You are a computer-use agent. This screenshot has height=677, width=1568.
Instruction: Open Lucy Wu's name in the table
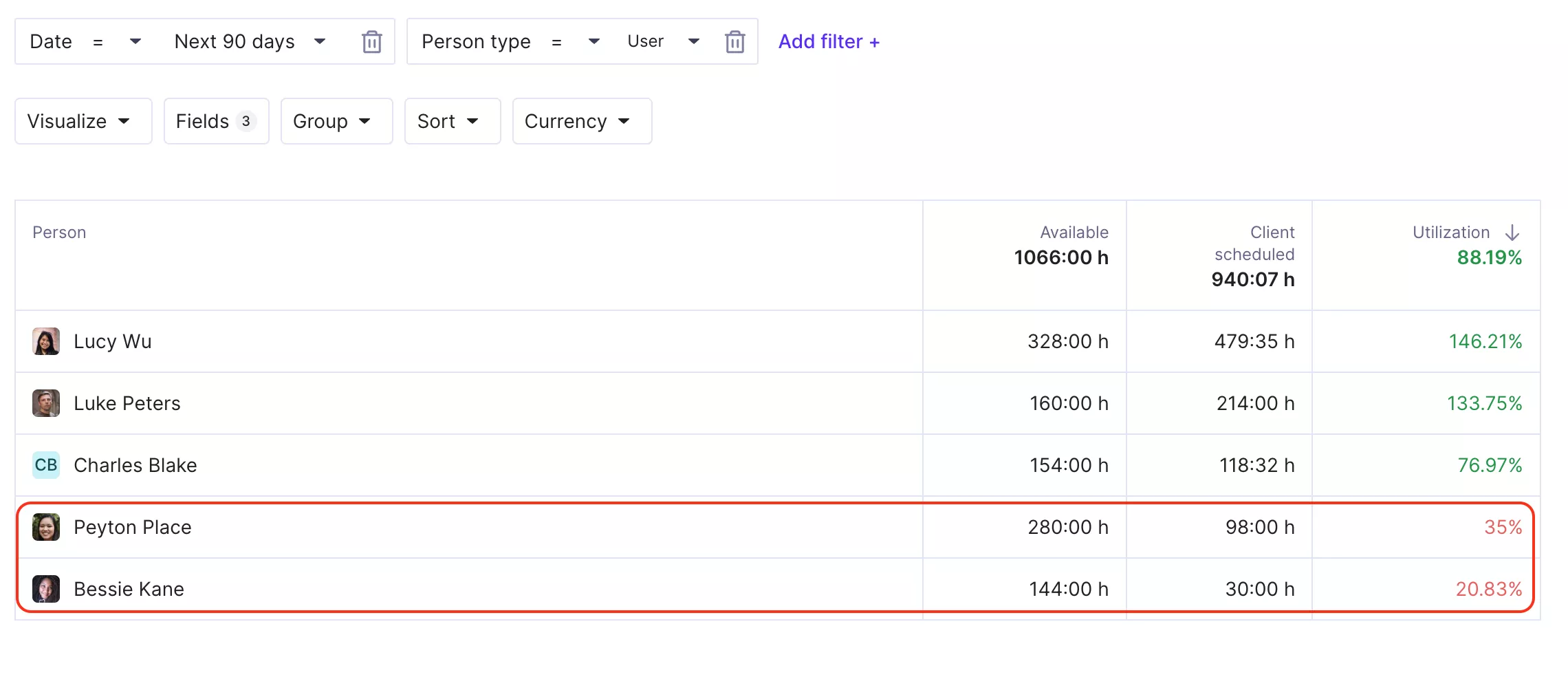click(113, 341)
